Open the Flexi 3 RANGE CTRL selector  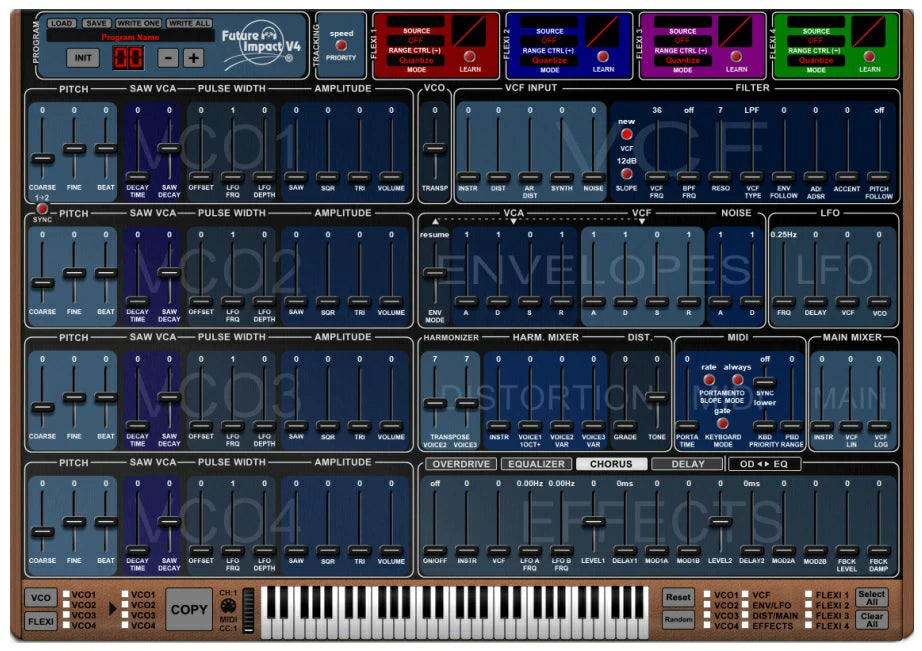coord(682,51)
